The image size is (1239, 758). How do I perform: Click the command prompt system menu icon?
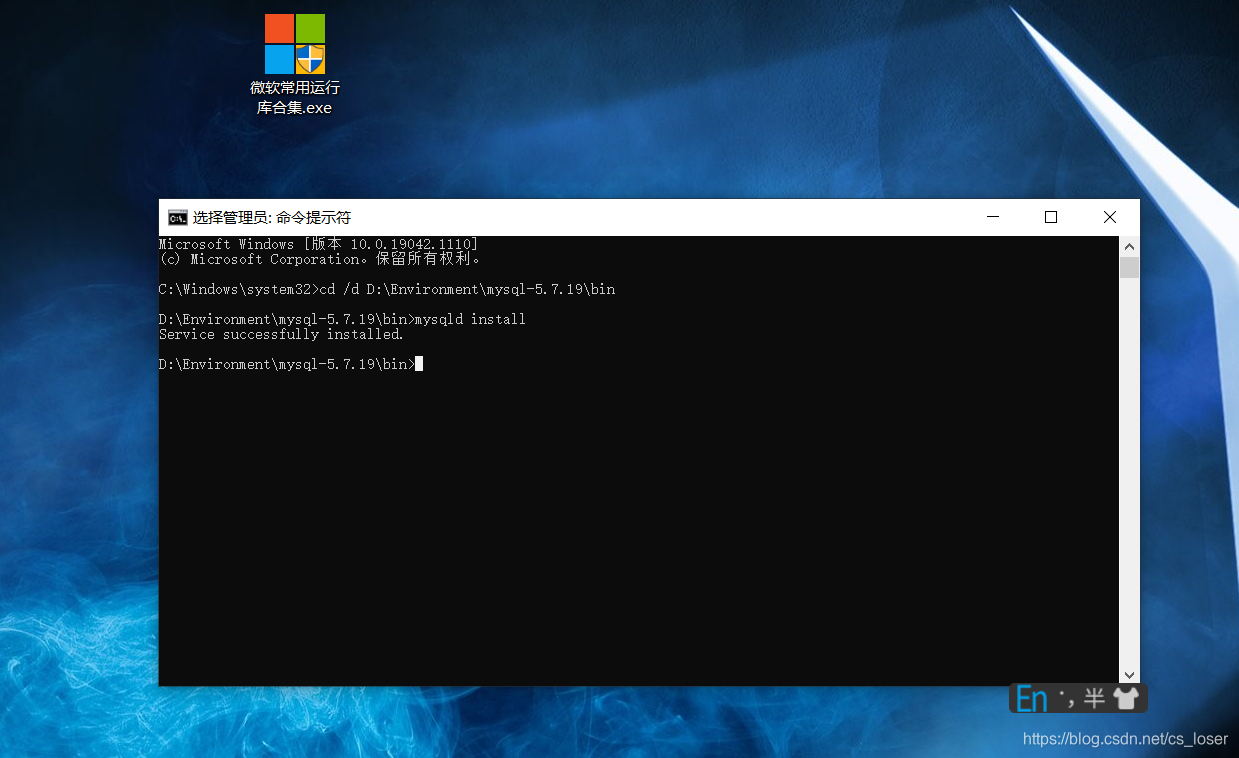click(x=178, y=218)
